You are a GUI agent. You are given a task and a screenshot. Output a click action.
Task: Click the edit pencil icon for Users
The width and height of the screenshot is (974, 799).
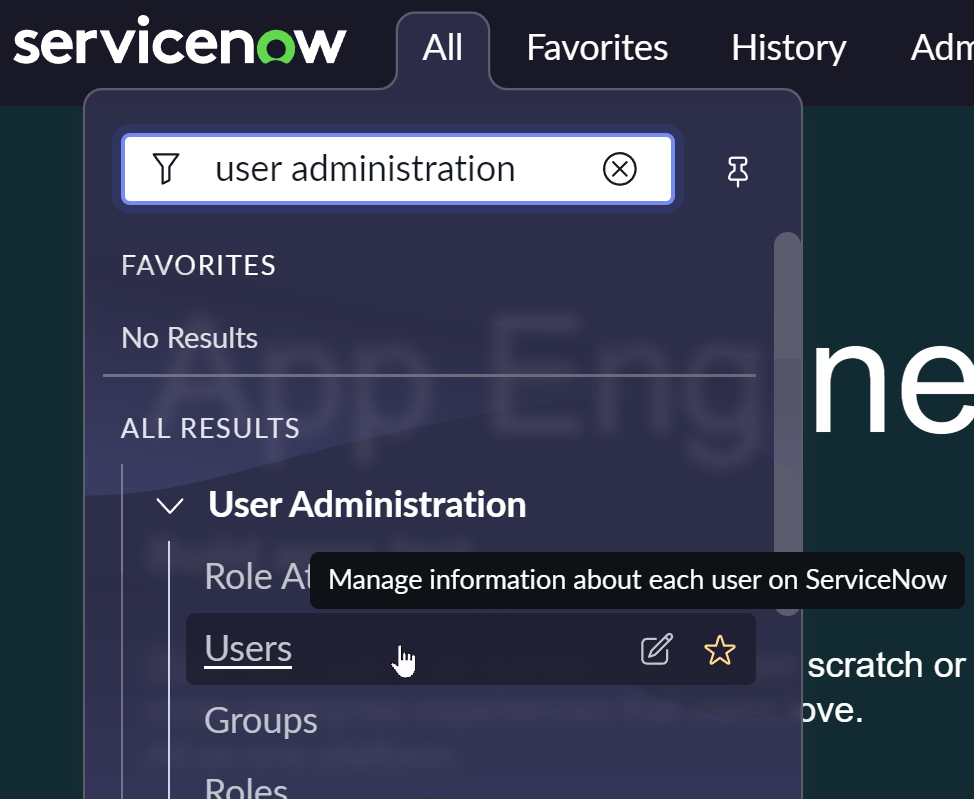[656, 650]
